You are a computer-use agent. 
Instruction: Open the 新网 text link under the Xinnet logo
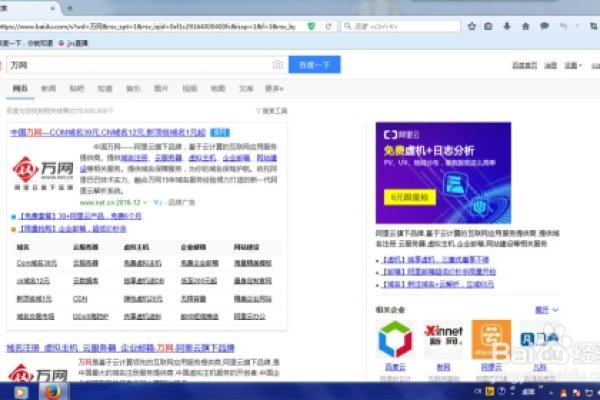(443, 367)
